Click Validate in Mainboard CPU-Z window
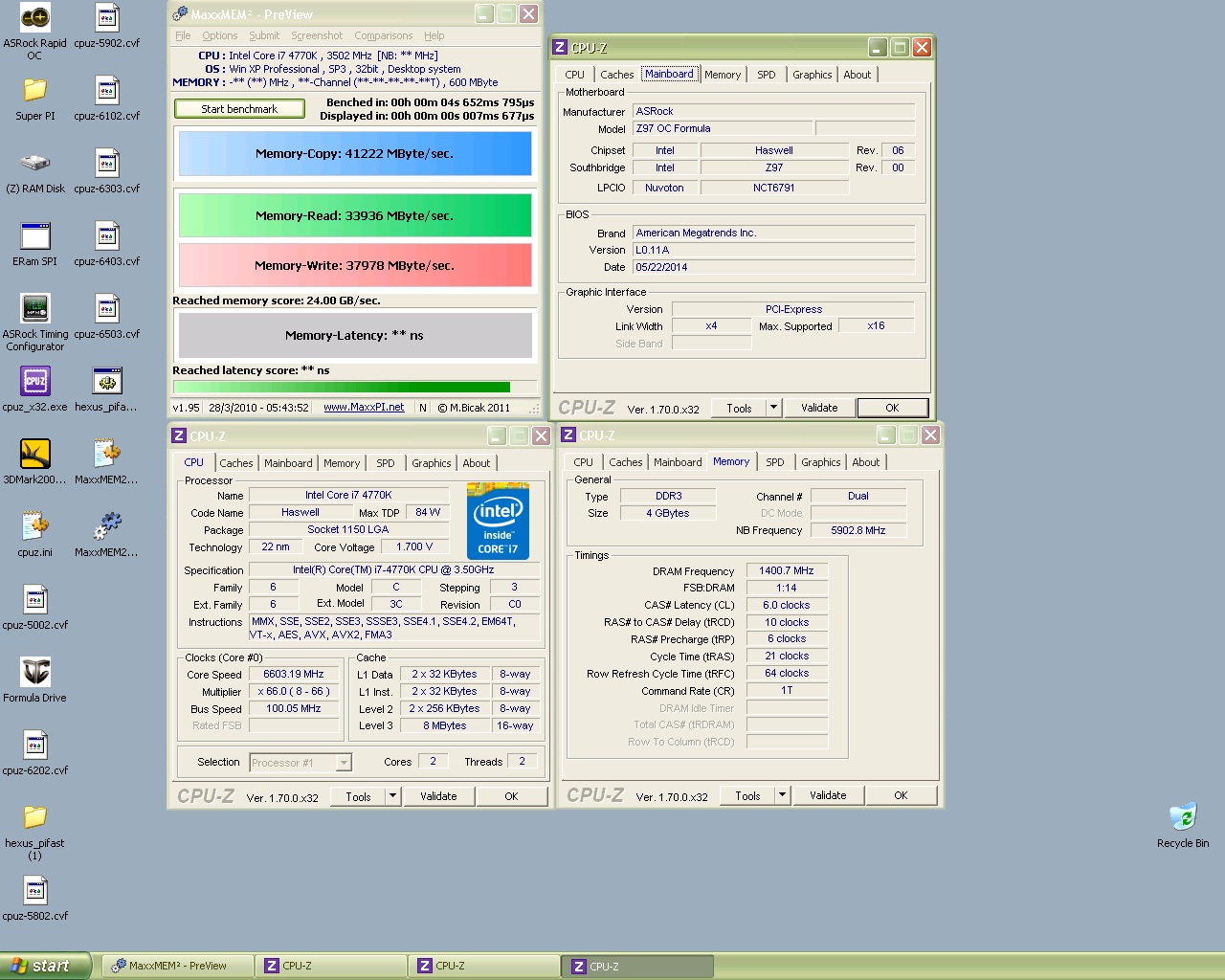The width and height of the screenshot is (1225, 980). (x=819, y=408)
